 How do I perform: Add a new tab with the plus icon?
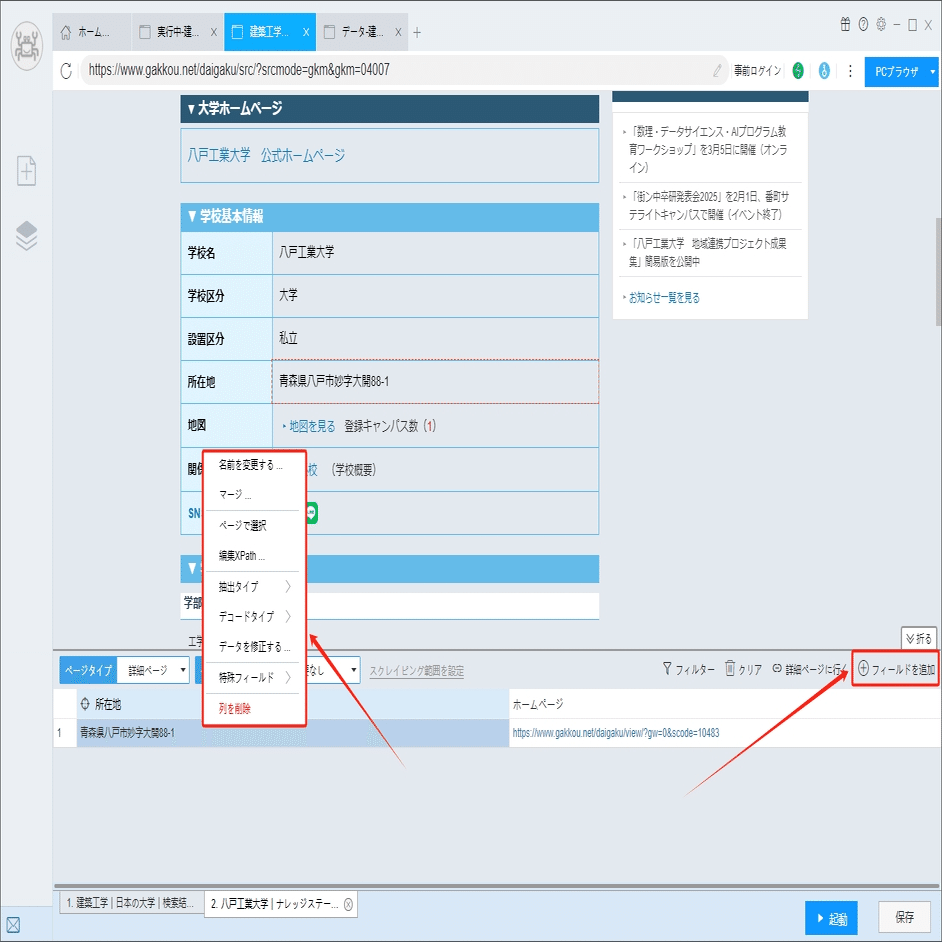[417, 32]
